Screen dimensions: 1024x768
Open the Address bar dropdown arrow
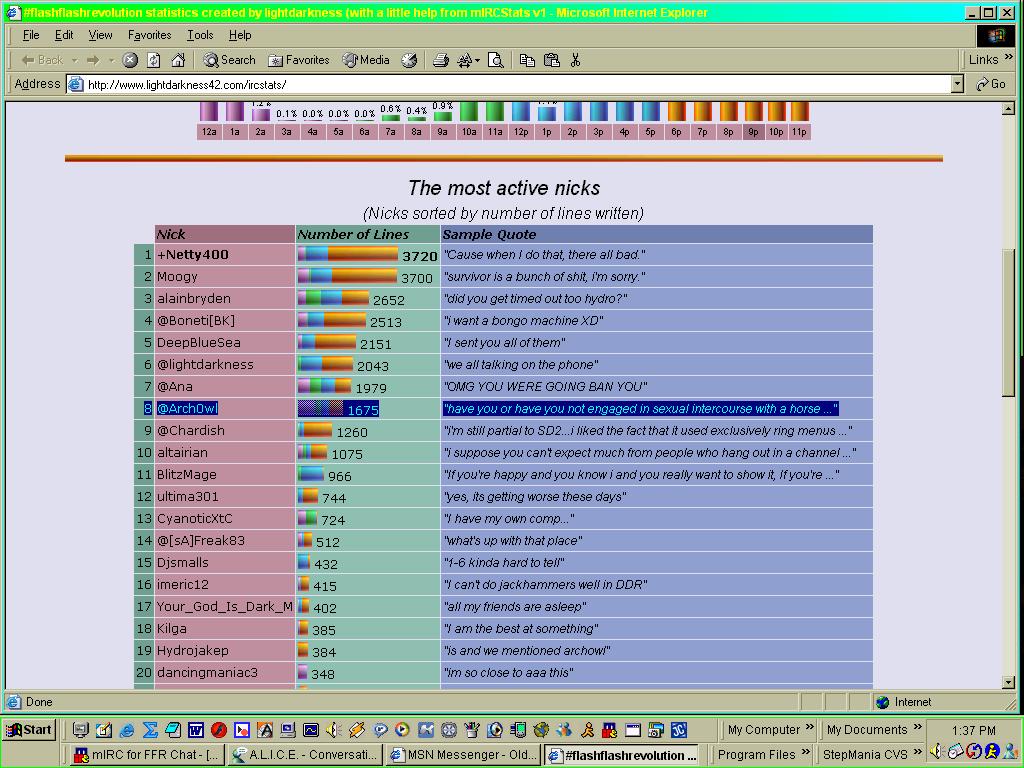coord(957,84)
